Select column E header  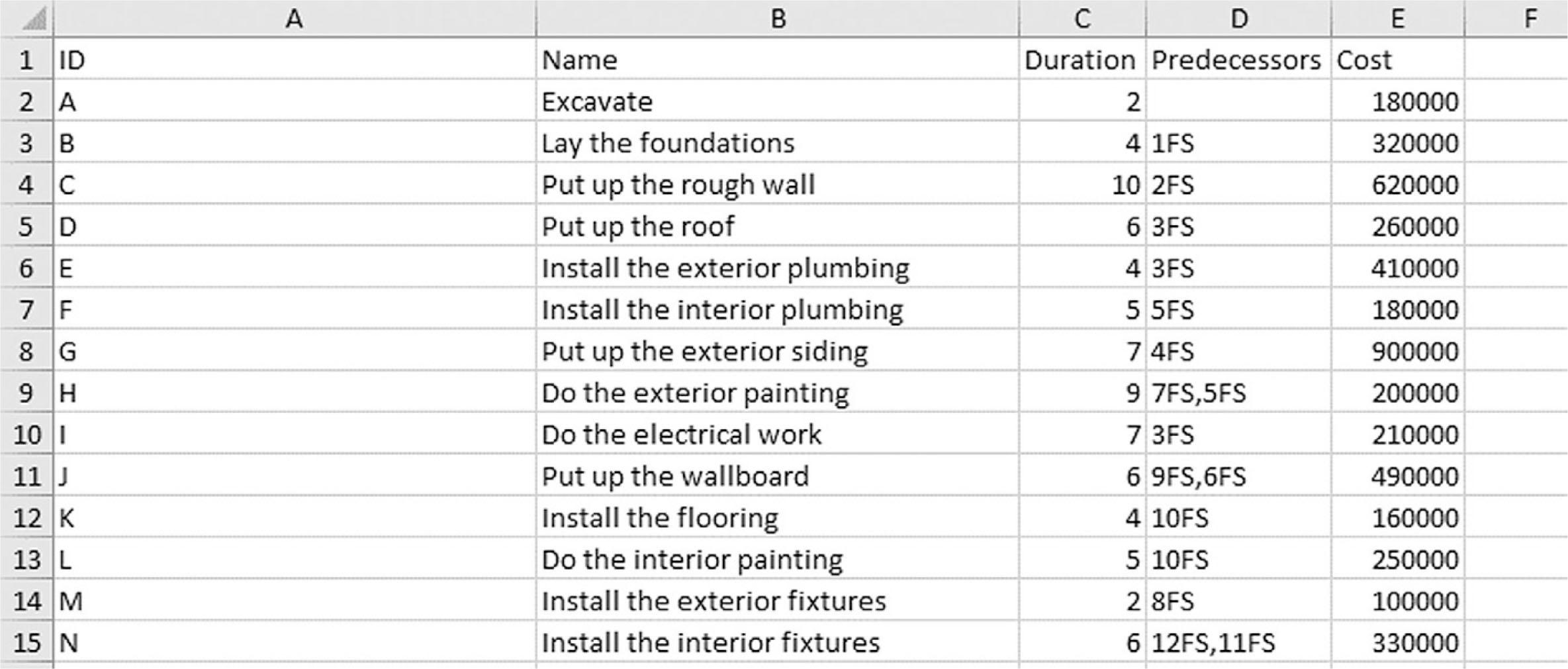(1397, 19)
